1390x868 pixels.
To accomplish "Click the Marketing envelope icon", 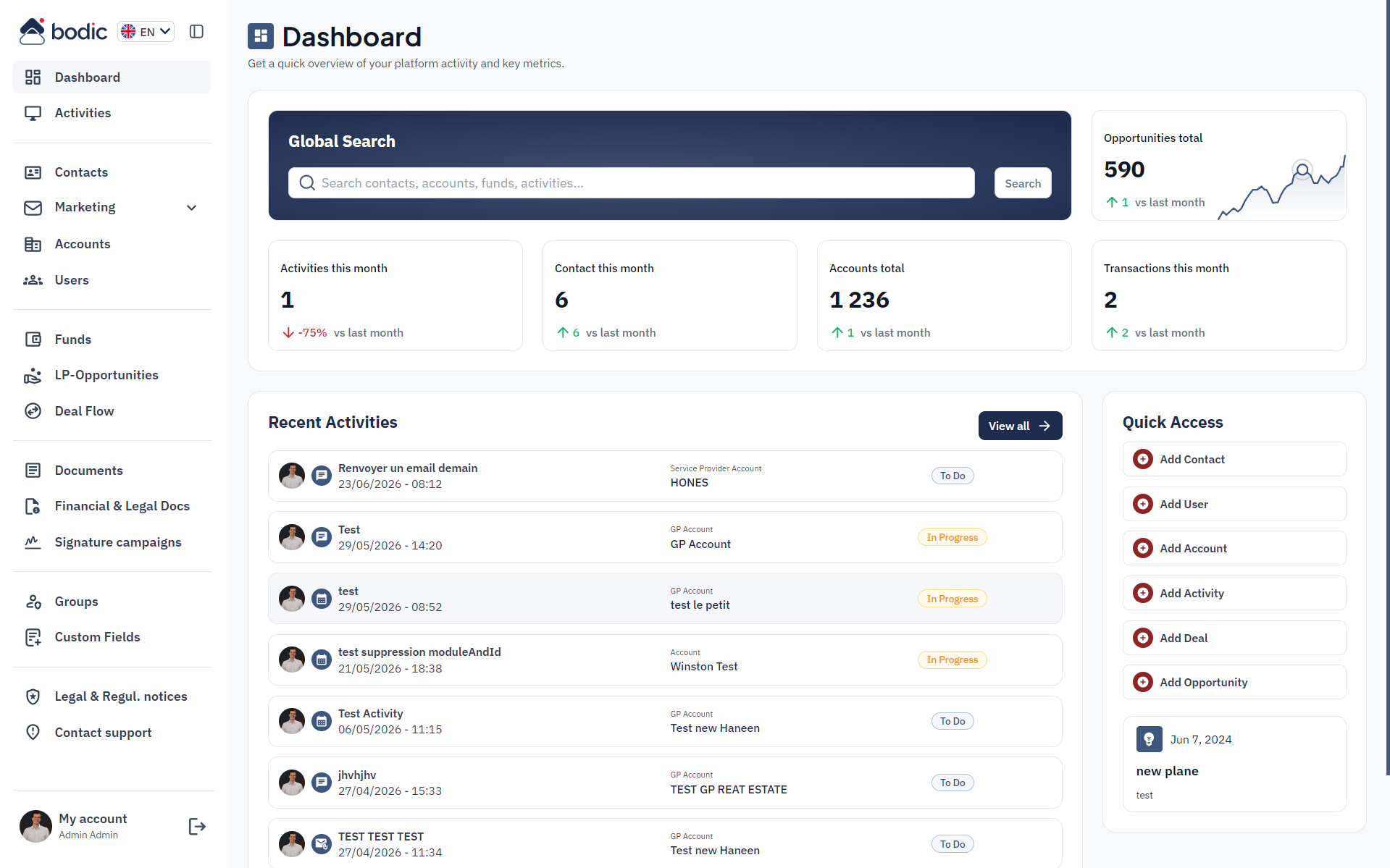I will [33, 208].
